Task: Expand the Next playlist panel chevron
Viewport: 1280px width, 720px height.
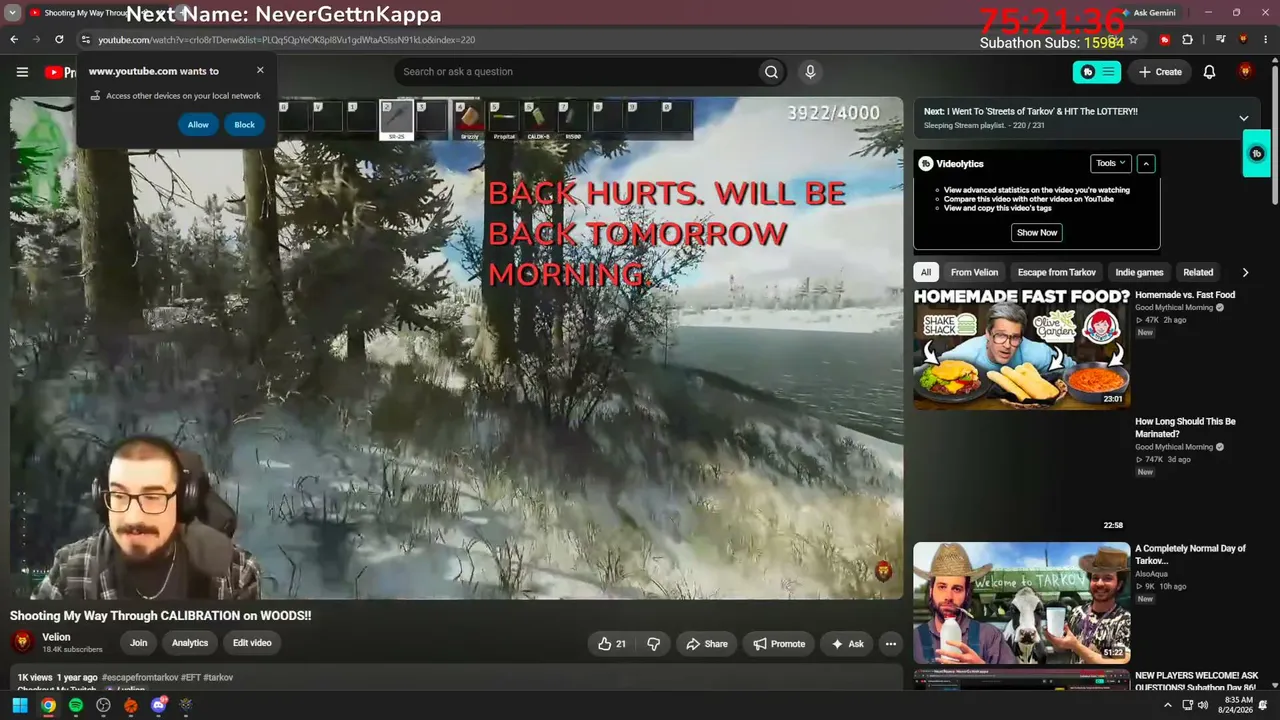Action: click(1244, 118)
